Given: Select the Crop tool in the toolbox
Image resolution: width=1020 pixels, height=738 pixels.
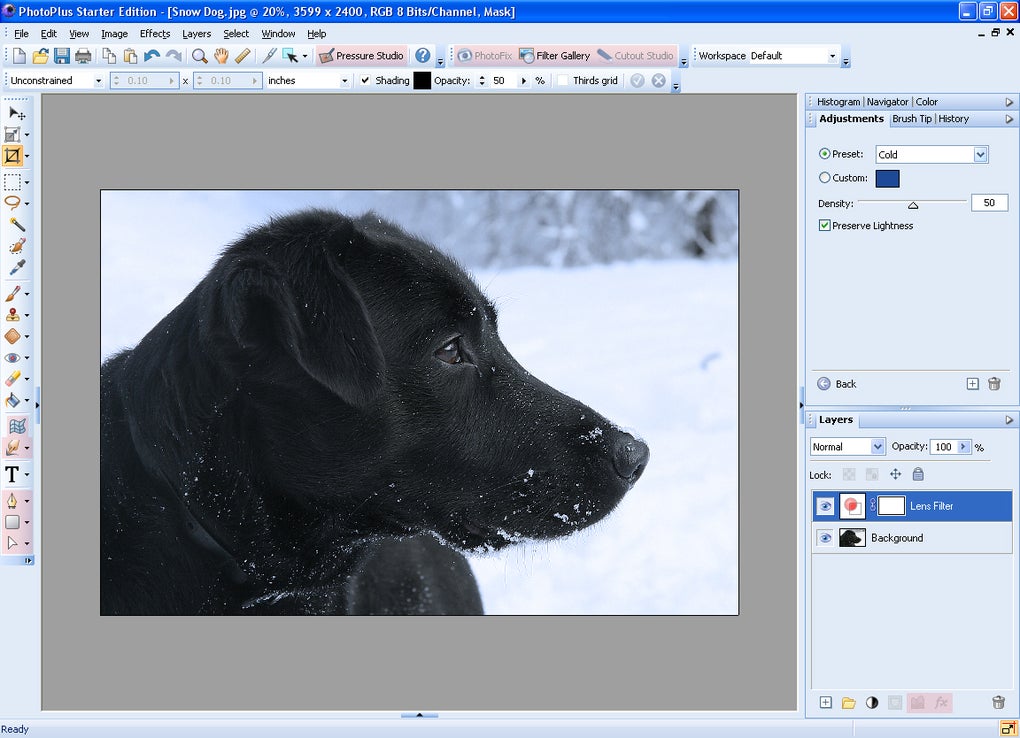Looking at the screenshot, I should click(x=13, y=156).
